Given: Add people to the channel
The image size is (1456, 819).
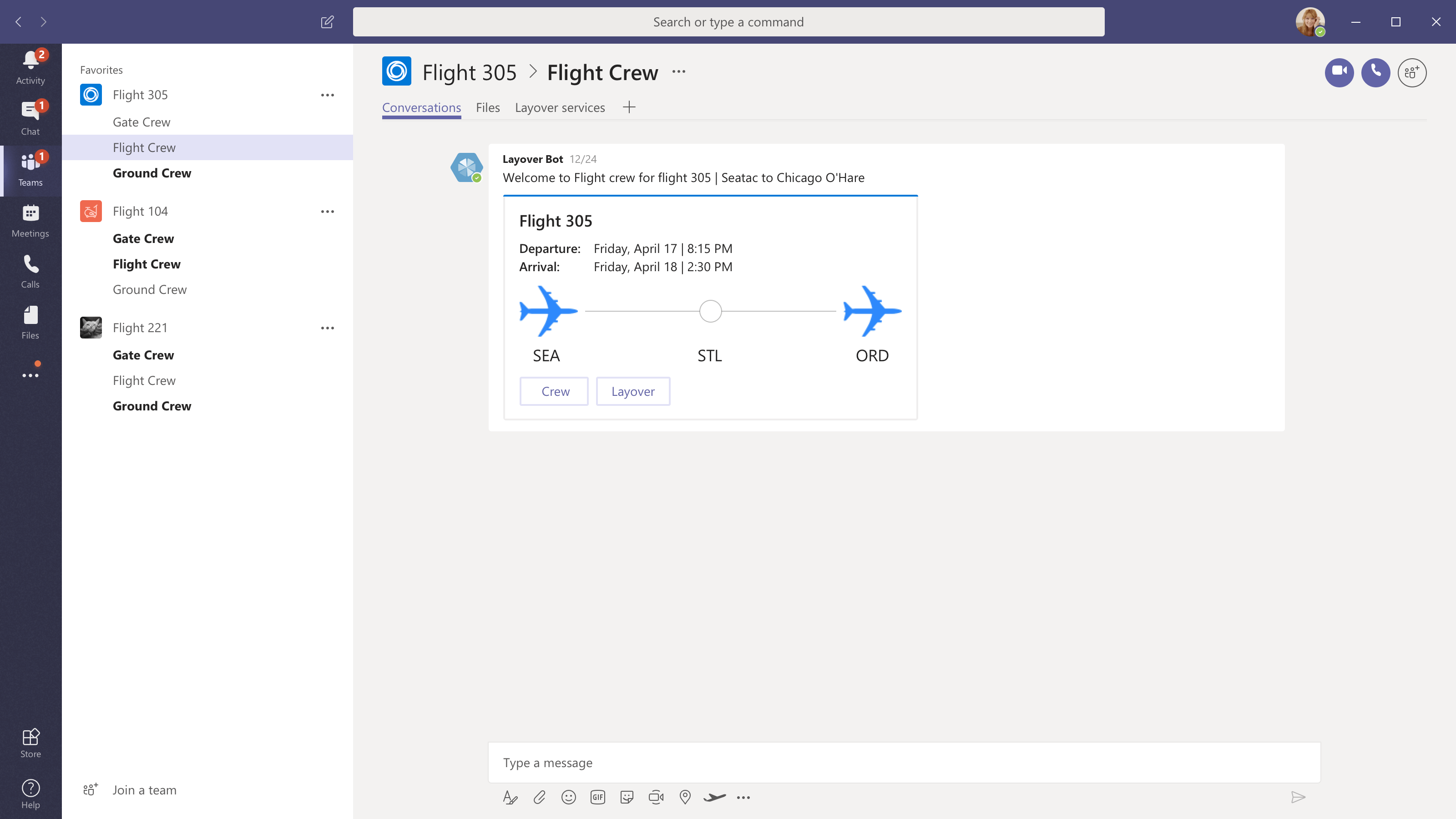Looking at the screenshot, I should (x=1412, y=72).
